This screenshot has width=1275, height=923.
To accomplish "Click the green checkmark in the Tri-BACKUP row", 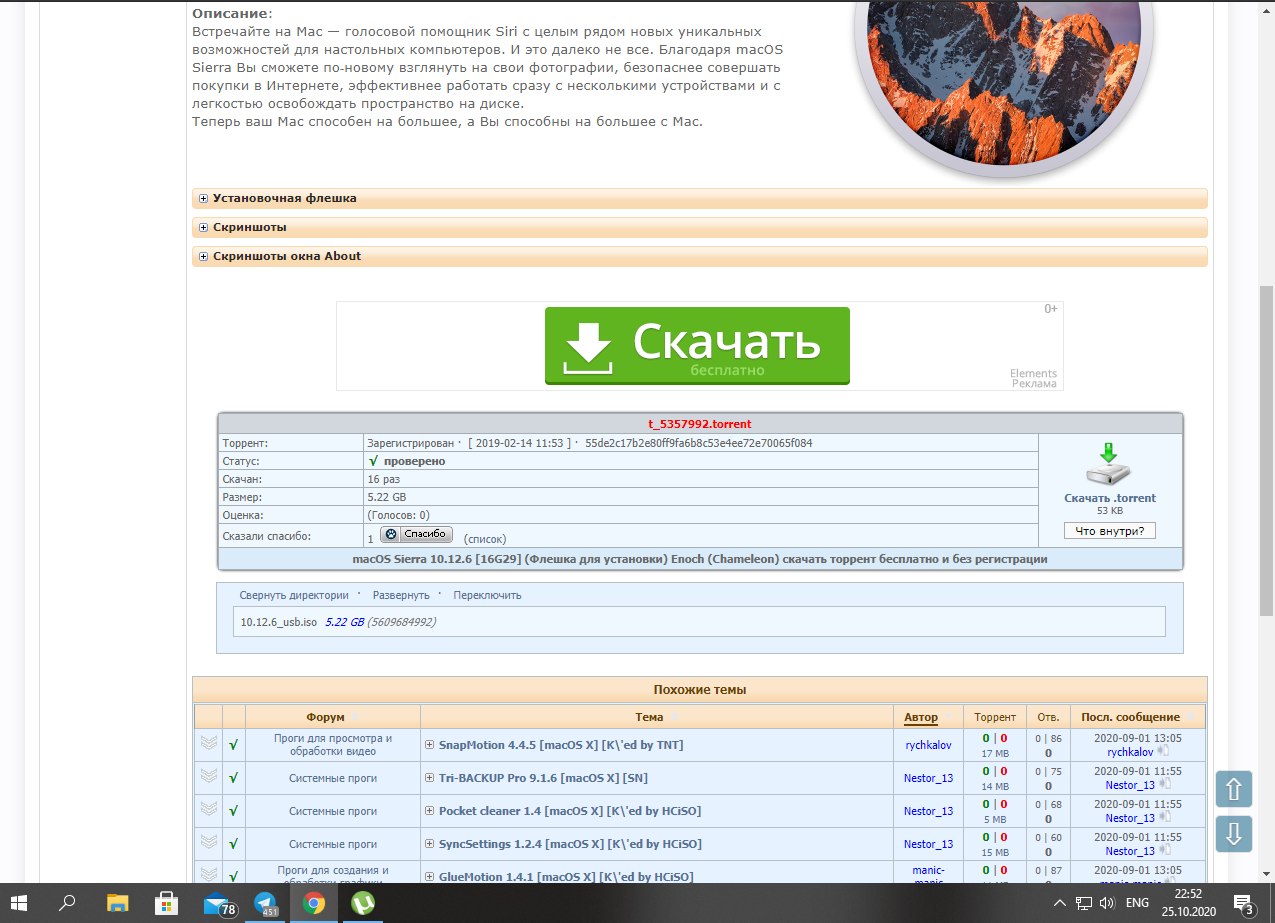I will (x=233, y=777).
